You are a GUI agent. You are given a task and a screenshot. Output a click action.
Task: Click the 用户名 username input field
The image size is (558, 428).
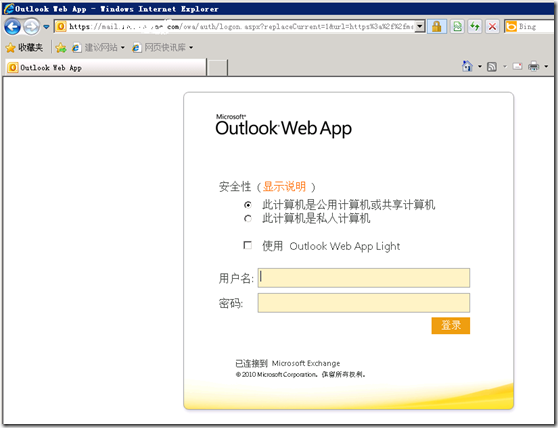coord(364,278)
